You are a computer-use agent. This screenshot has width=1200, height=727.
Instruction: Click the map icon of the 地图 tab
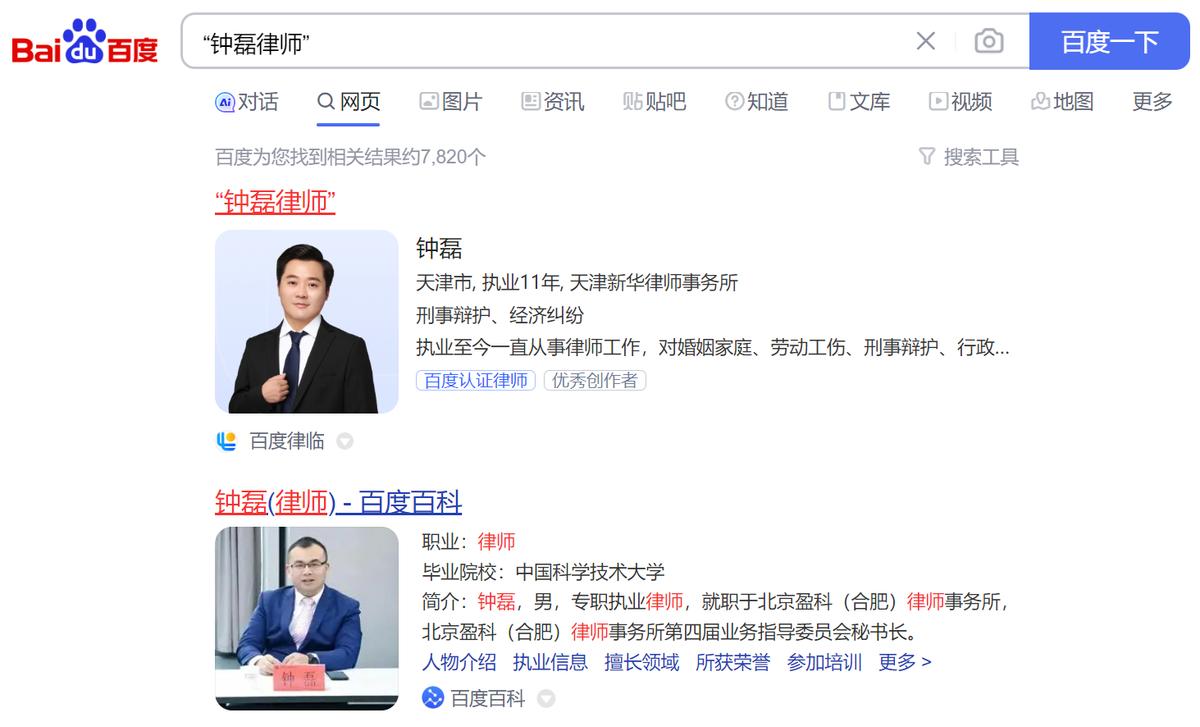[1040, 101]
